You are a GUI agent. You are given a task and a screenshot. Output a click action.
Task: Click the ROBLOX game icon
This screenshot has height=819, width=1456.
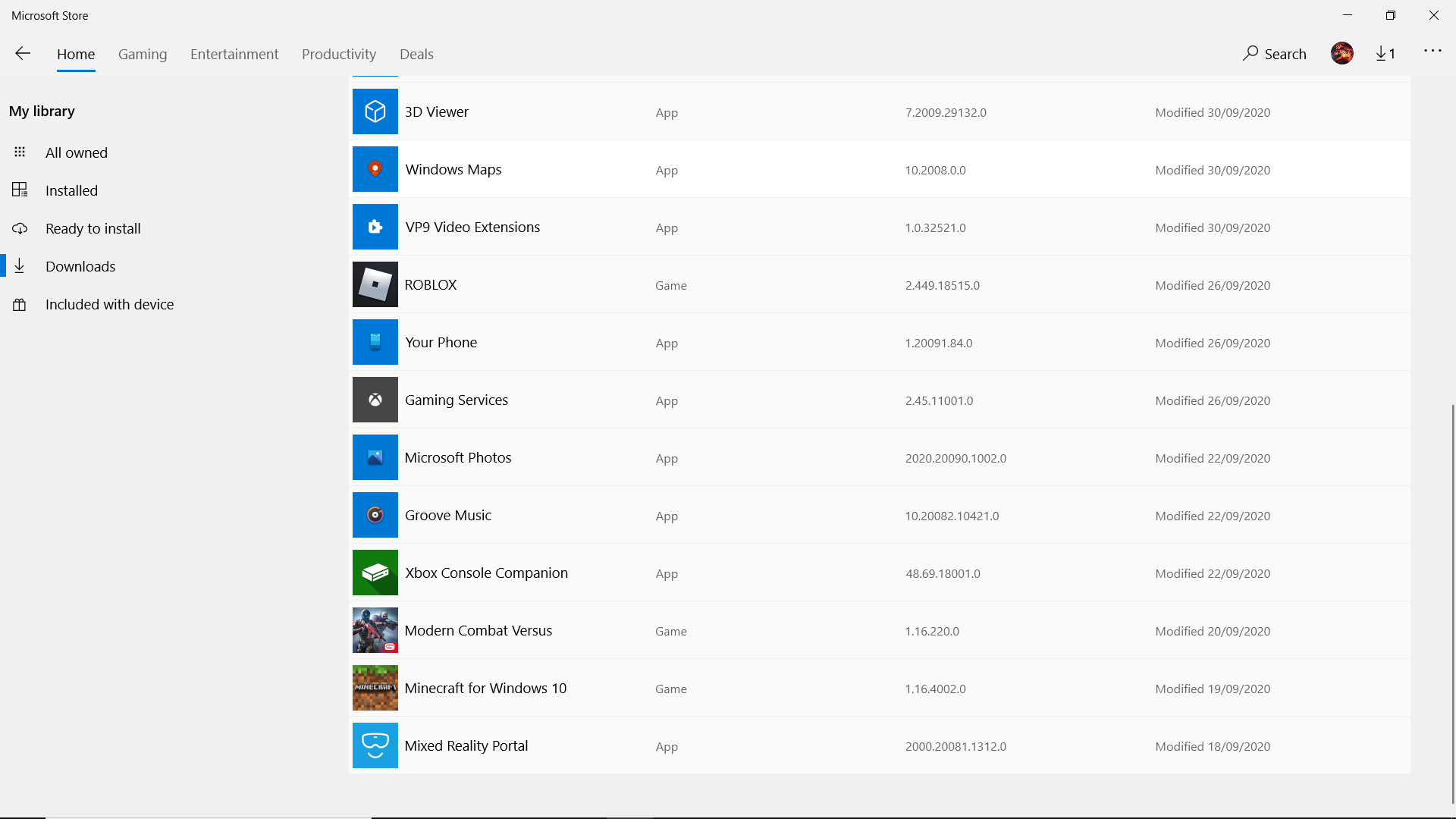[375, 284]
